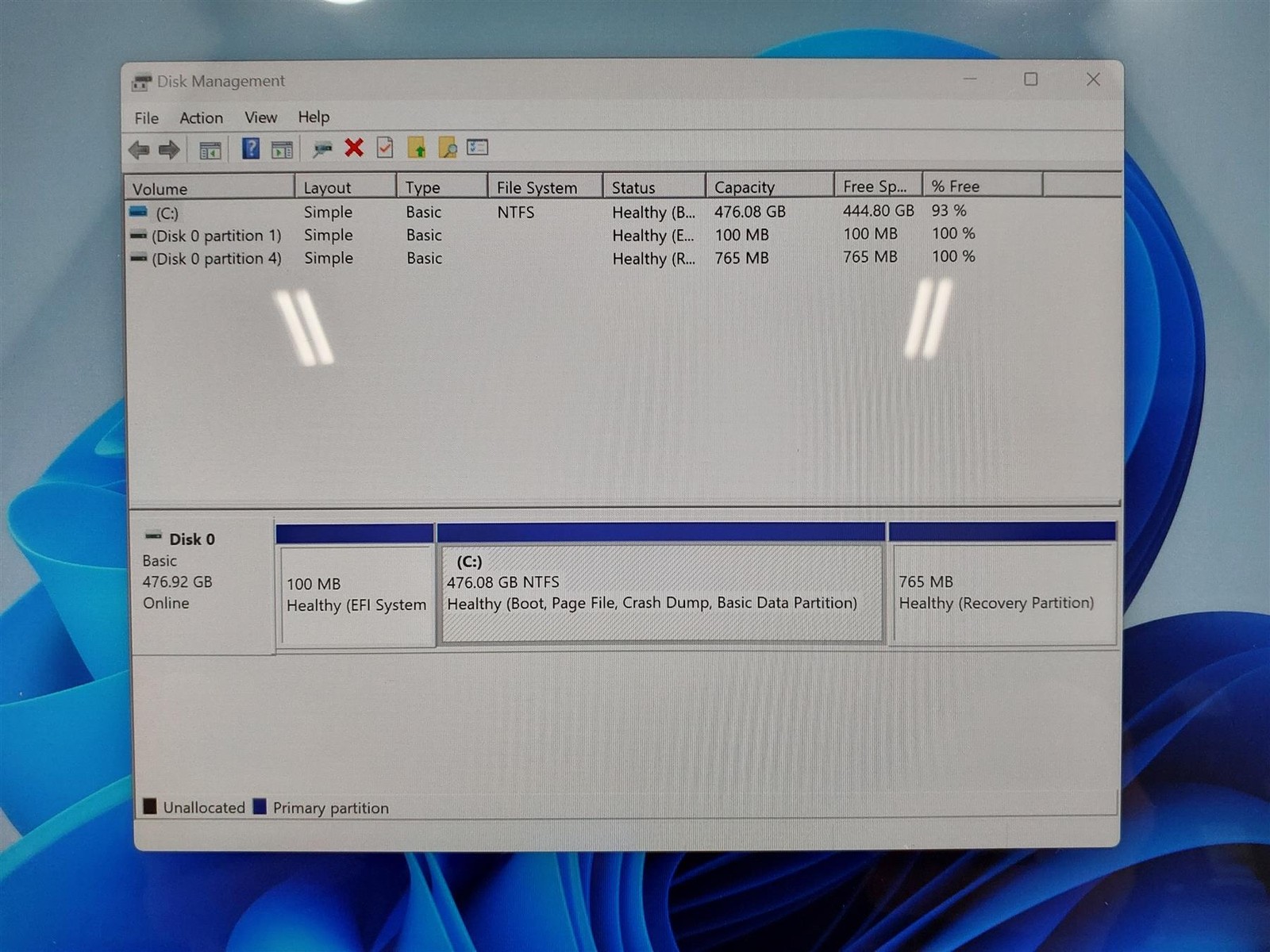This screenshot has height=952, width=1270.
Task: Click the Connect/Rescan disk drive toolbar icon
Action: 322,148
